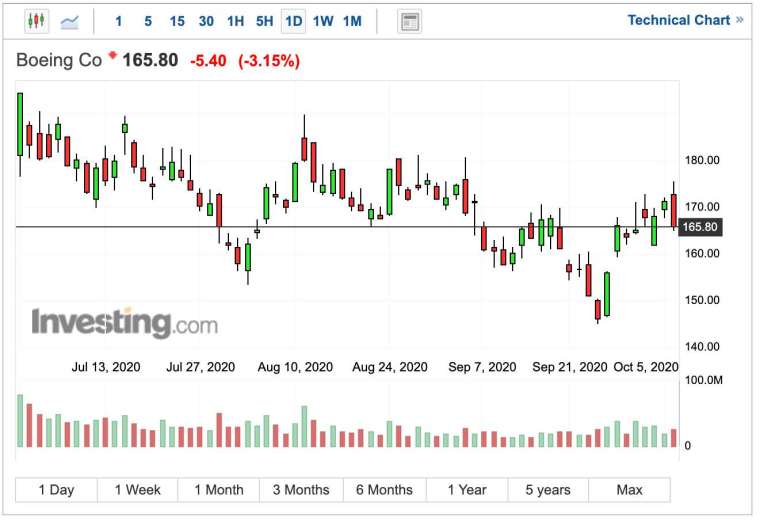The image size is (760, 521).
Task: Show the 3 Months range
Action: pyautogui.click(x=301, y=490)
